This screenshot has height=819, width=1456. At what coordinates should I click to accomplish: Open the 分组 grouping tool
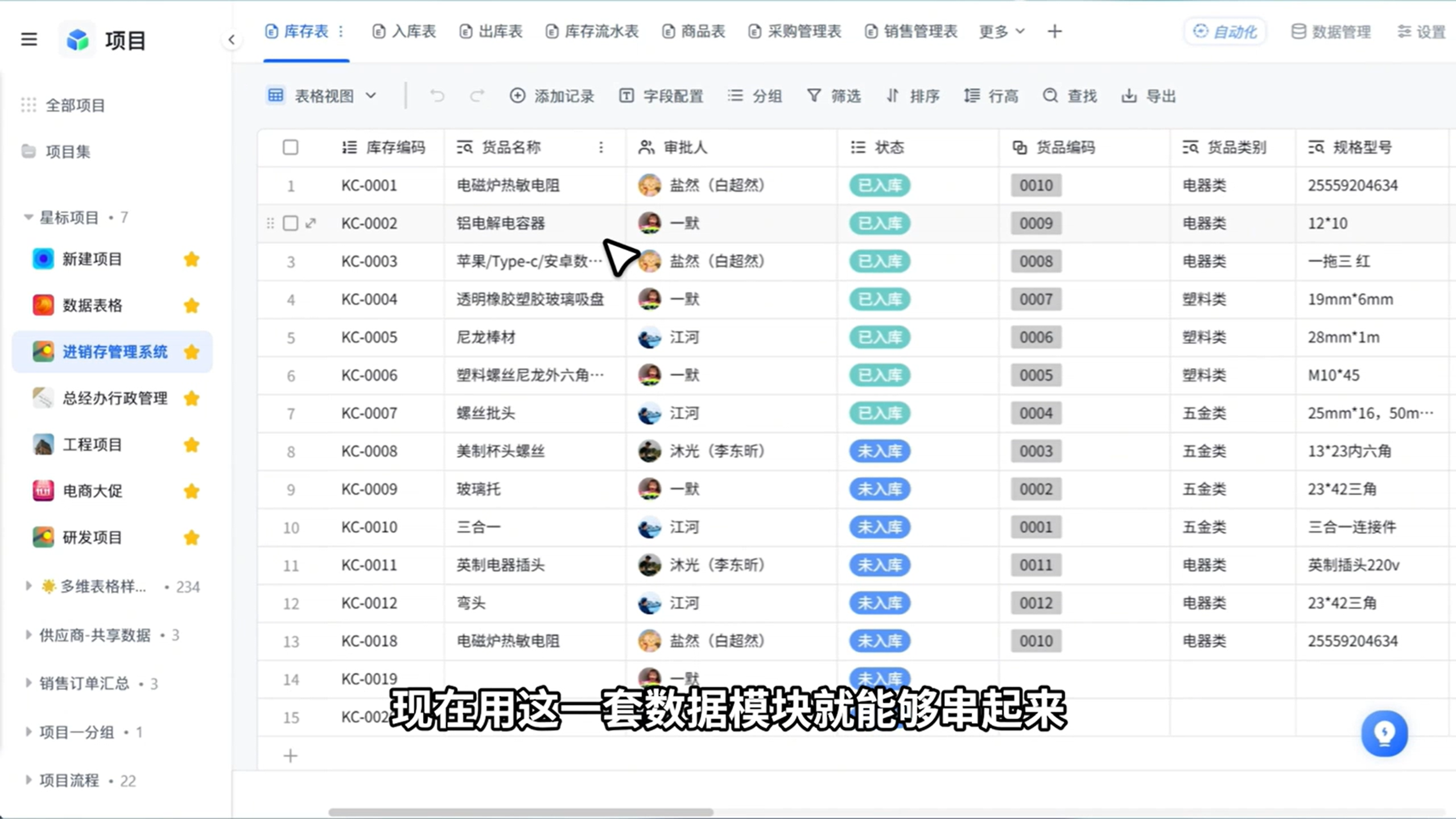[754, 96]
